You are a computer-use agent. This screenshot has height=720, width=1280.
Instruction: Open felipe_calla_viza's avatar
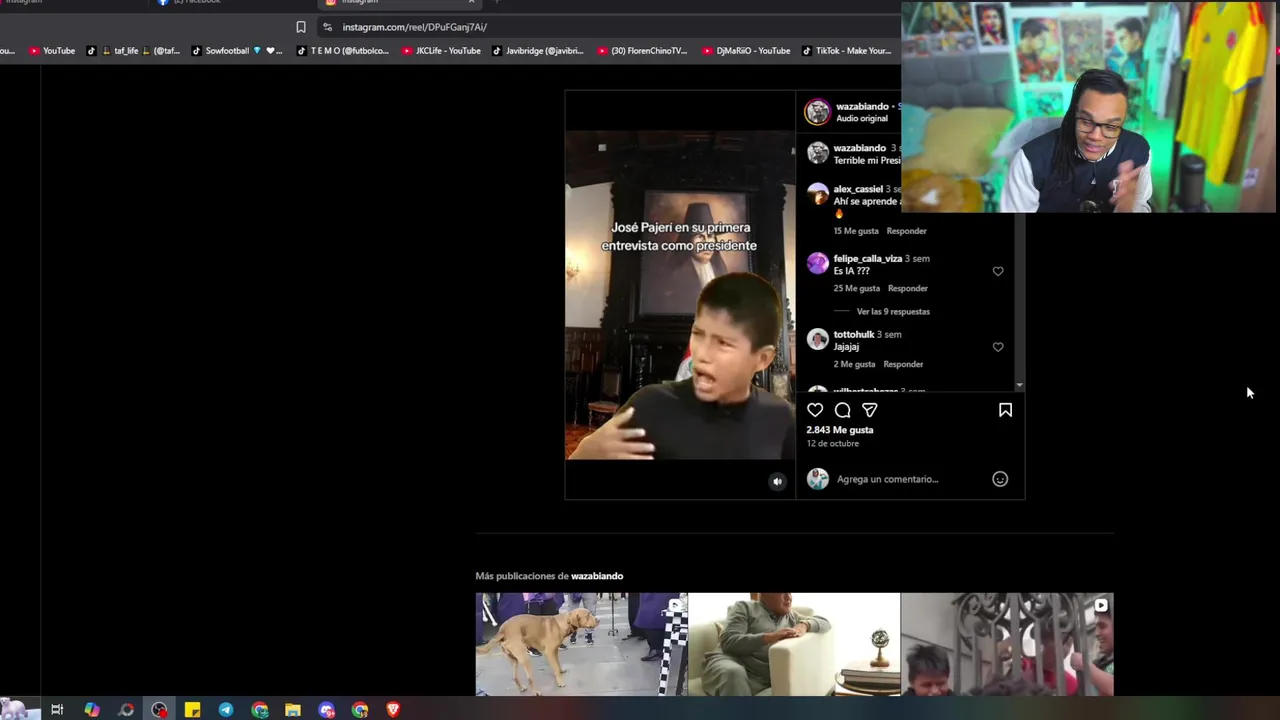tap(818, 263)
